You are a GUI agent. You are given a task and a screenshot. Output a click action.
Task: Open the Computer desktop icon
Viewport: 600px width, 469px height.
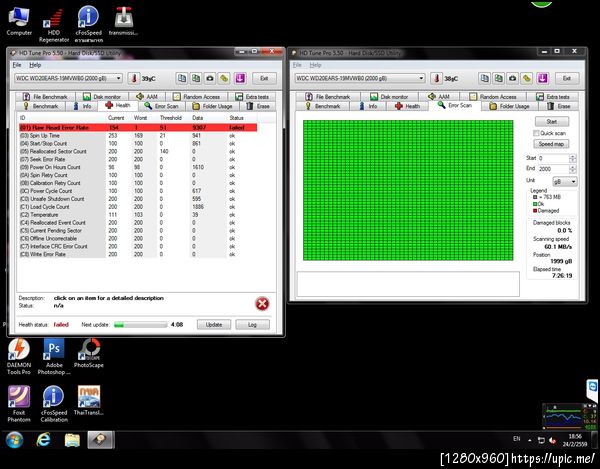[x=19, y=21]
